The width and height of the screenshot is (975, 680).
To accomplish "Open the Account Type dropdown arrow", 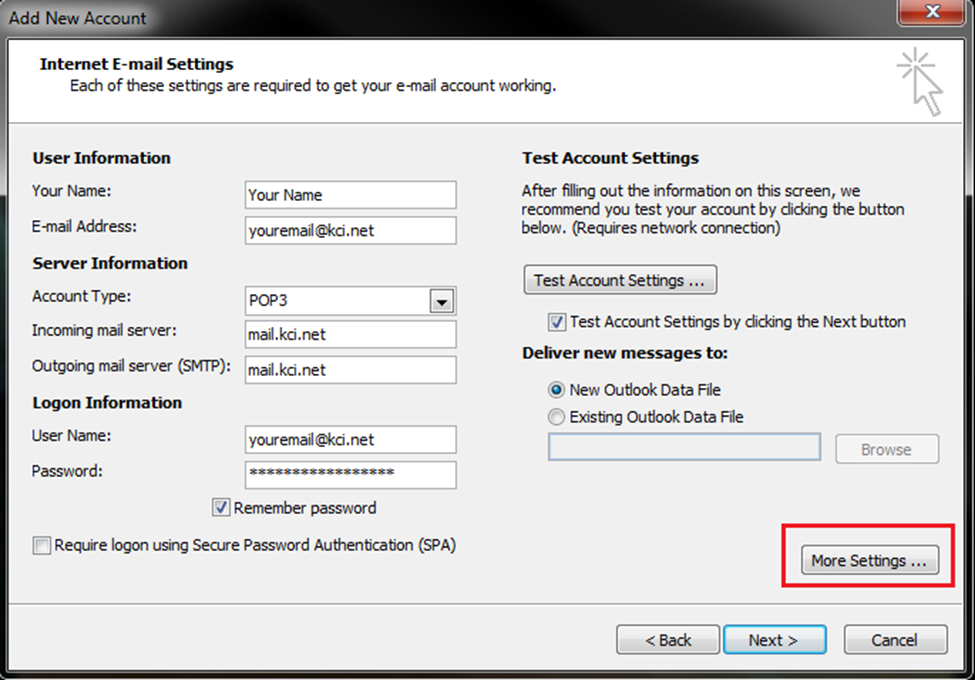I will click(x=441, y=301).
